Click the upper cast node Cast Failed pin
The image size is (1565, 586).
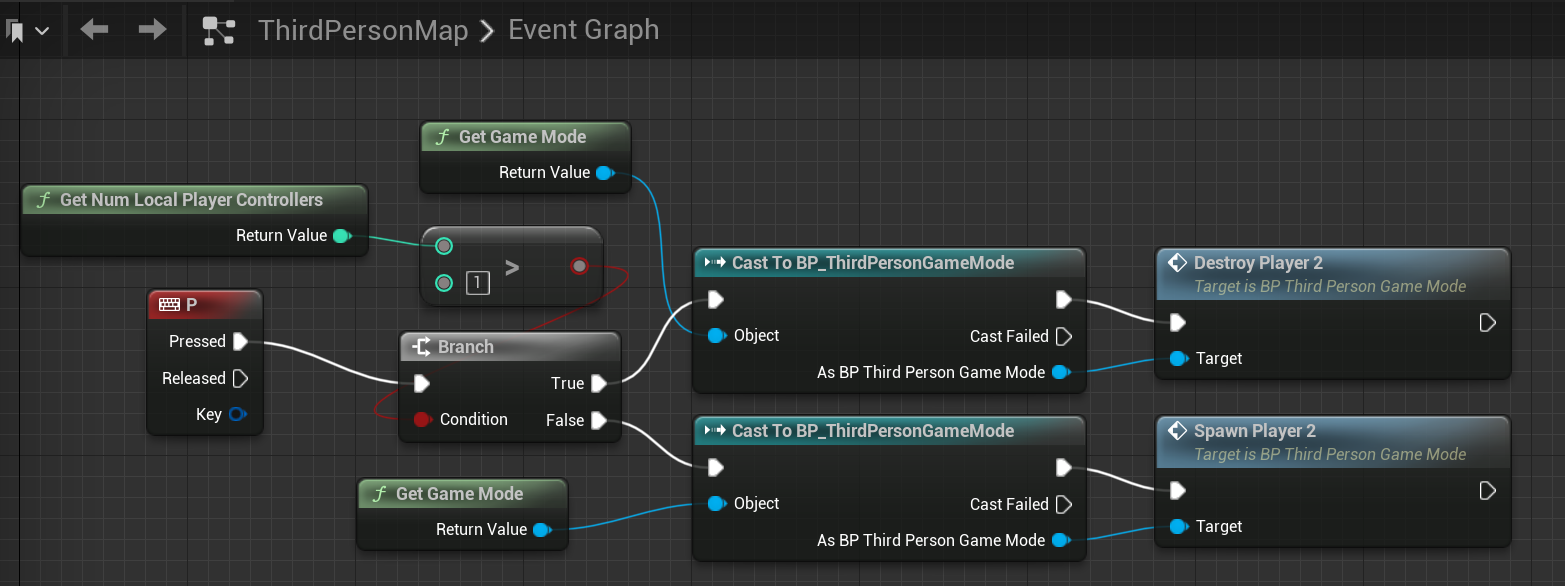point(1063,337)
